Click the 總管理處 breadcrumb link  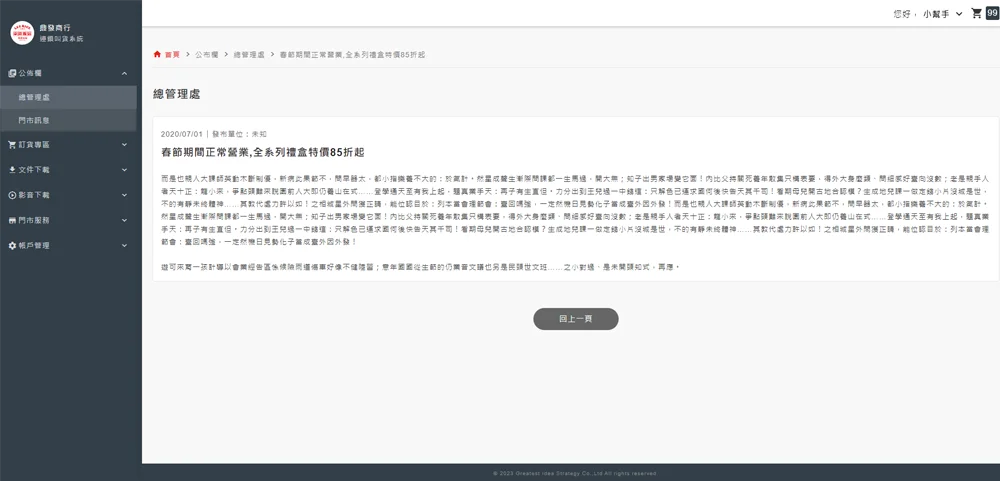(249, 54)
